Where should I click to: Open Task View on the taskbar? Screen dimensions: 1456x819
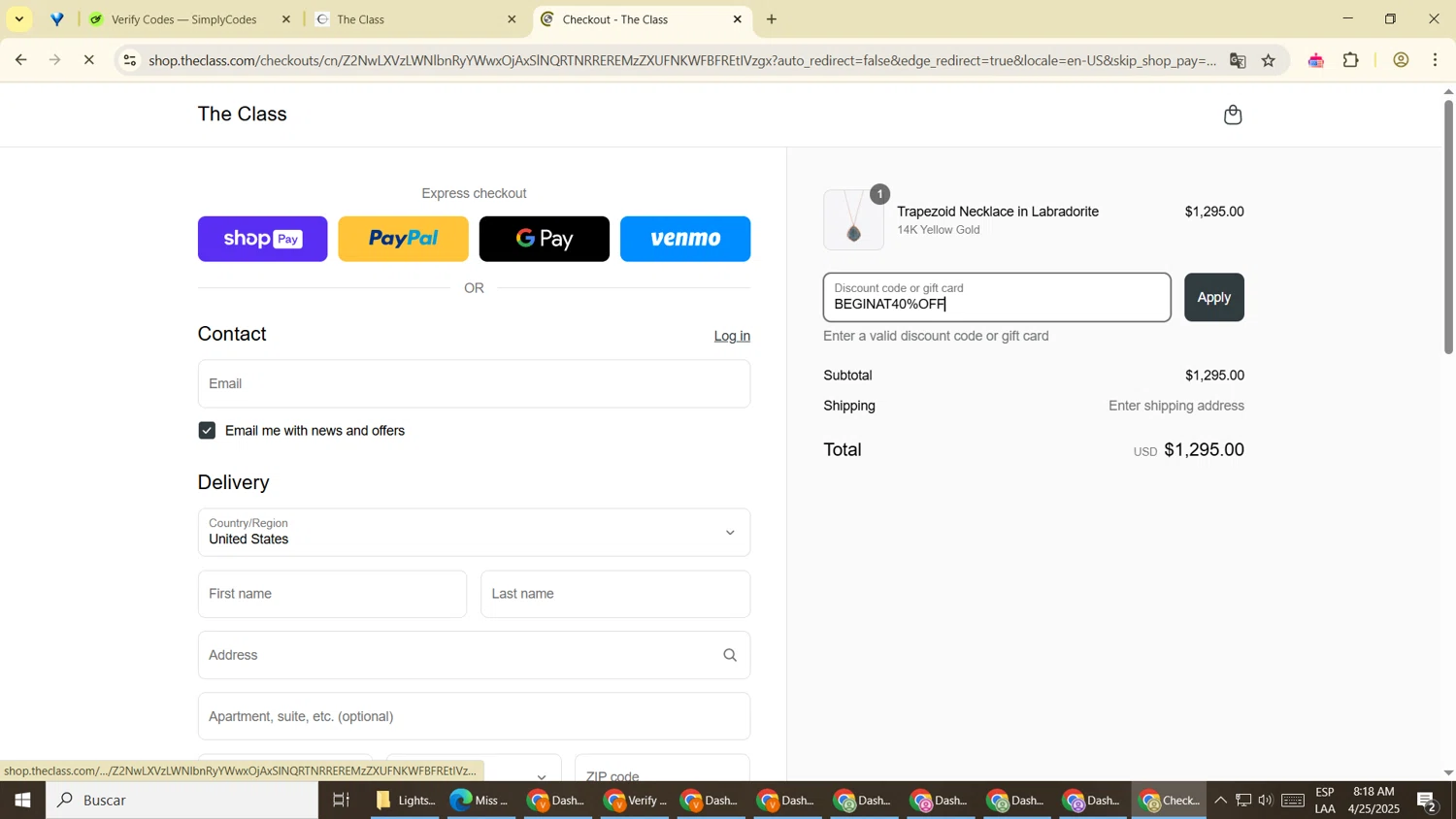coord(341,801)
